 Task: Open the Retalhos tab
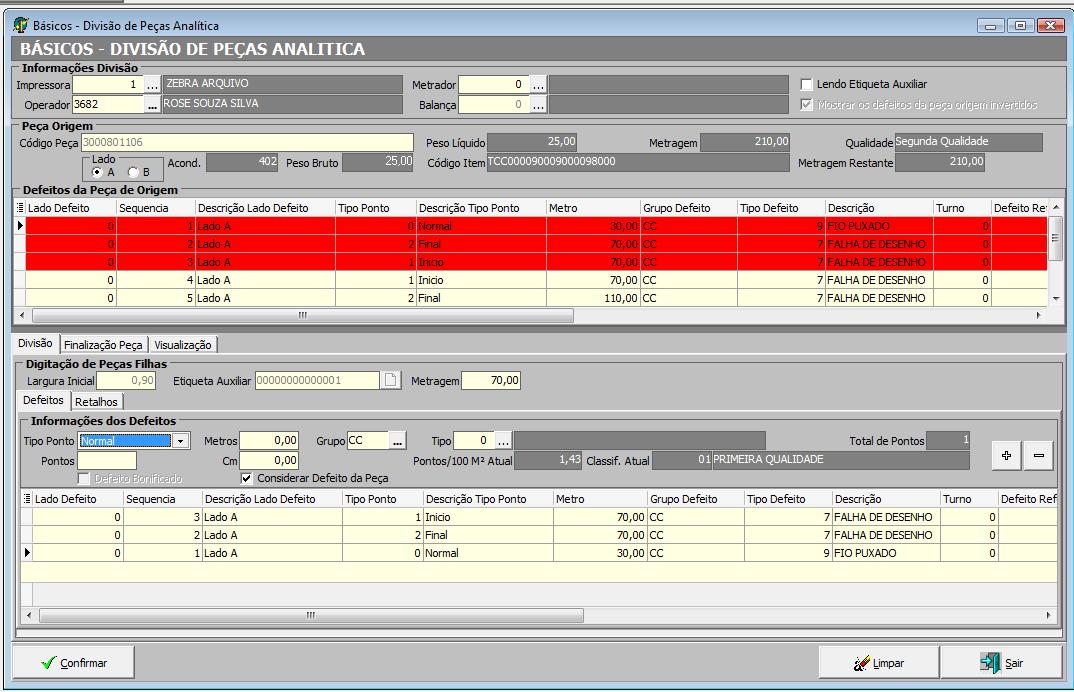(96, 402)
